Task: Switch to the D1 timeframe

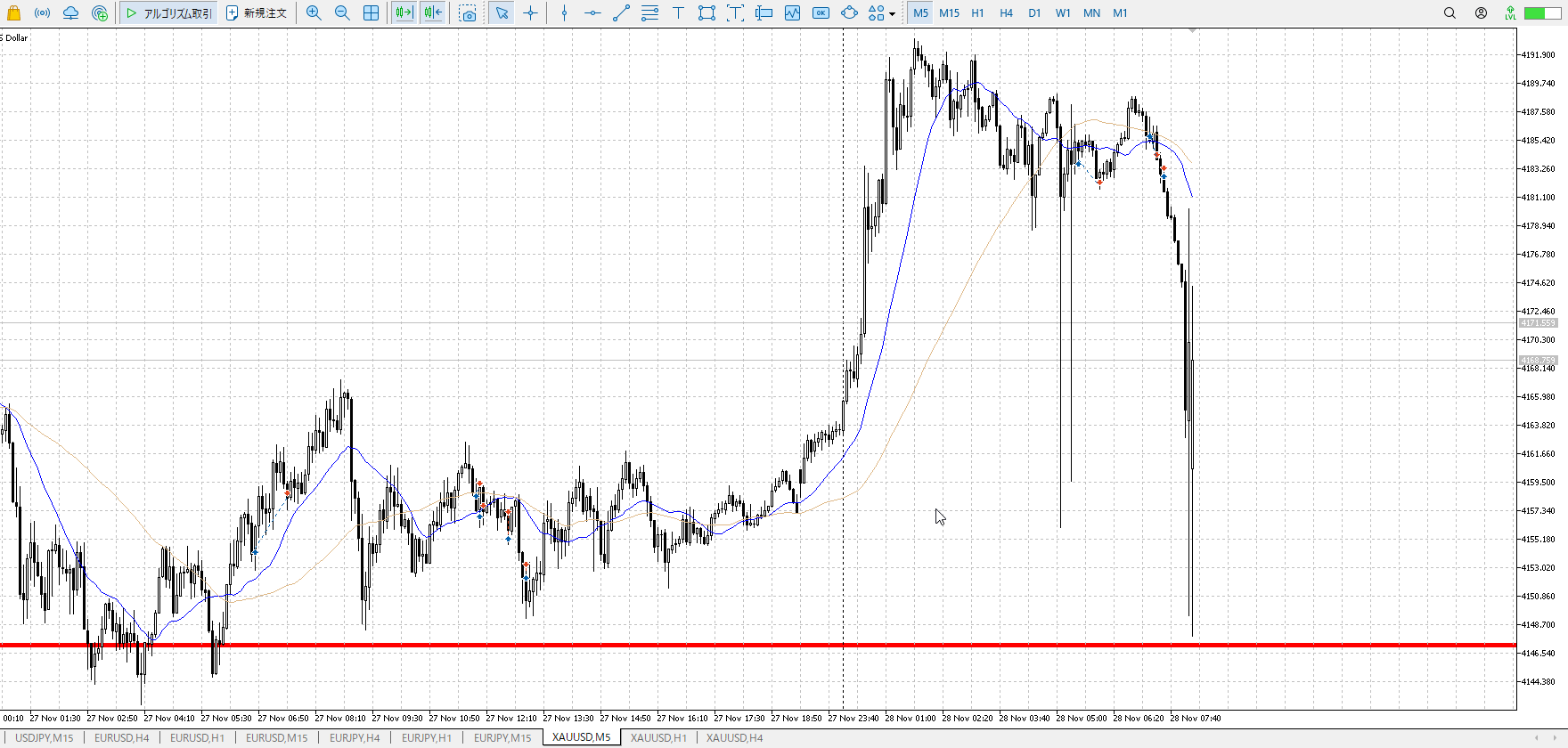Action: tap(1034, 13)
